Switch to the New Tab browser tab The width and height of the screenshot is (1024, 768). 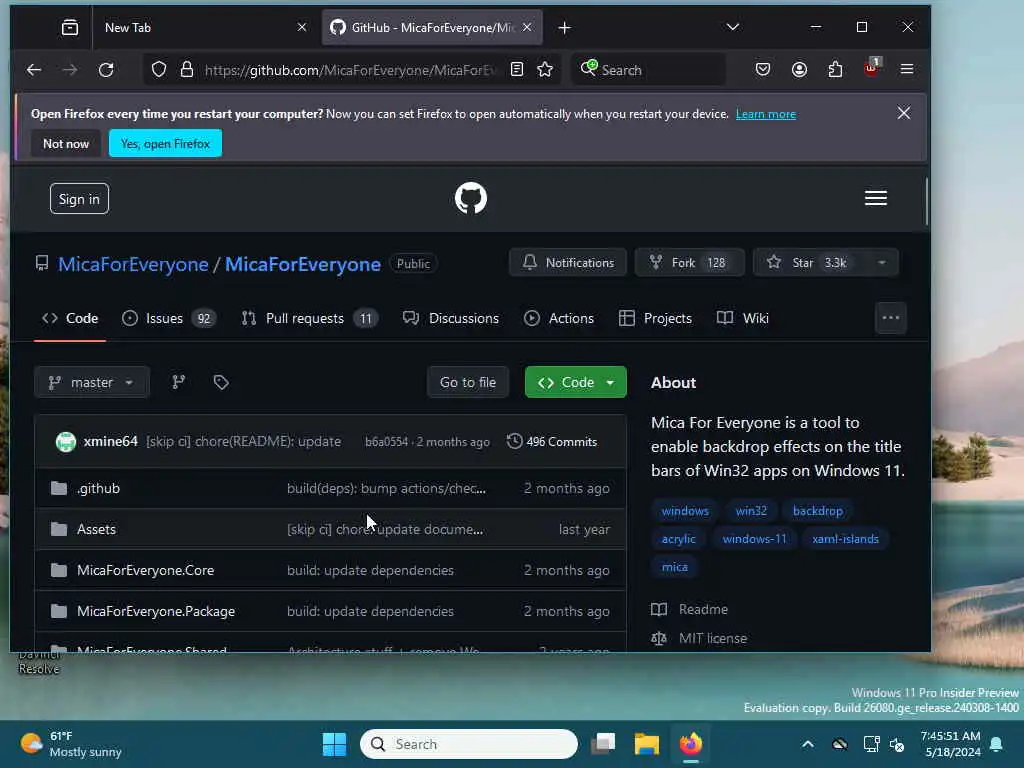tap(202, 27)
